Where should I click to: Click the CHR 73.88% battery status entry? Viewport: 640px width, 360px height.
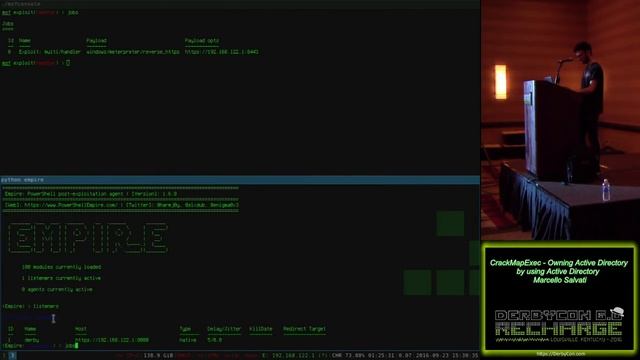pyautogui.click(x=348, y=356)
